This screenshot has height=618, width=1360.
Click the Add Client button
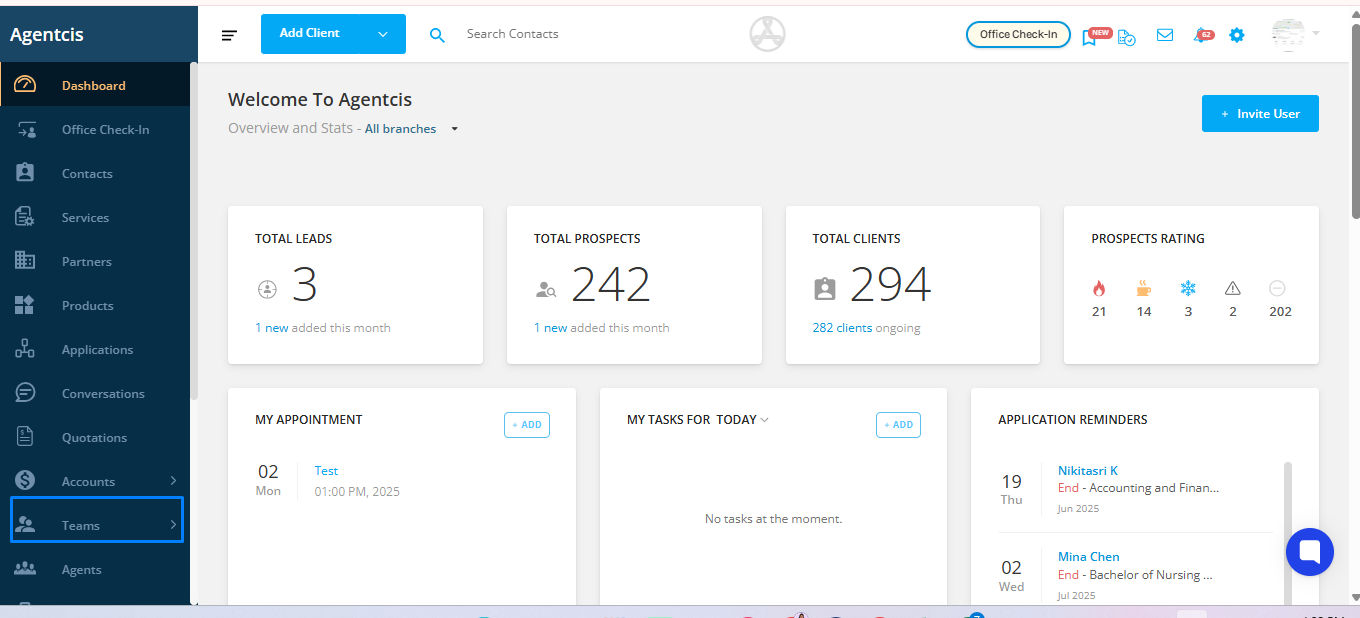click(x=310, y=34)
